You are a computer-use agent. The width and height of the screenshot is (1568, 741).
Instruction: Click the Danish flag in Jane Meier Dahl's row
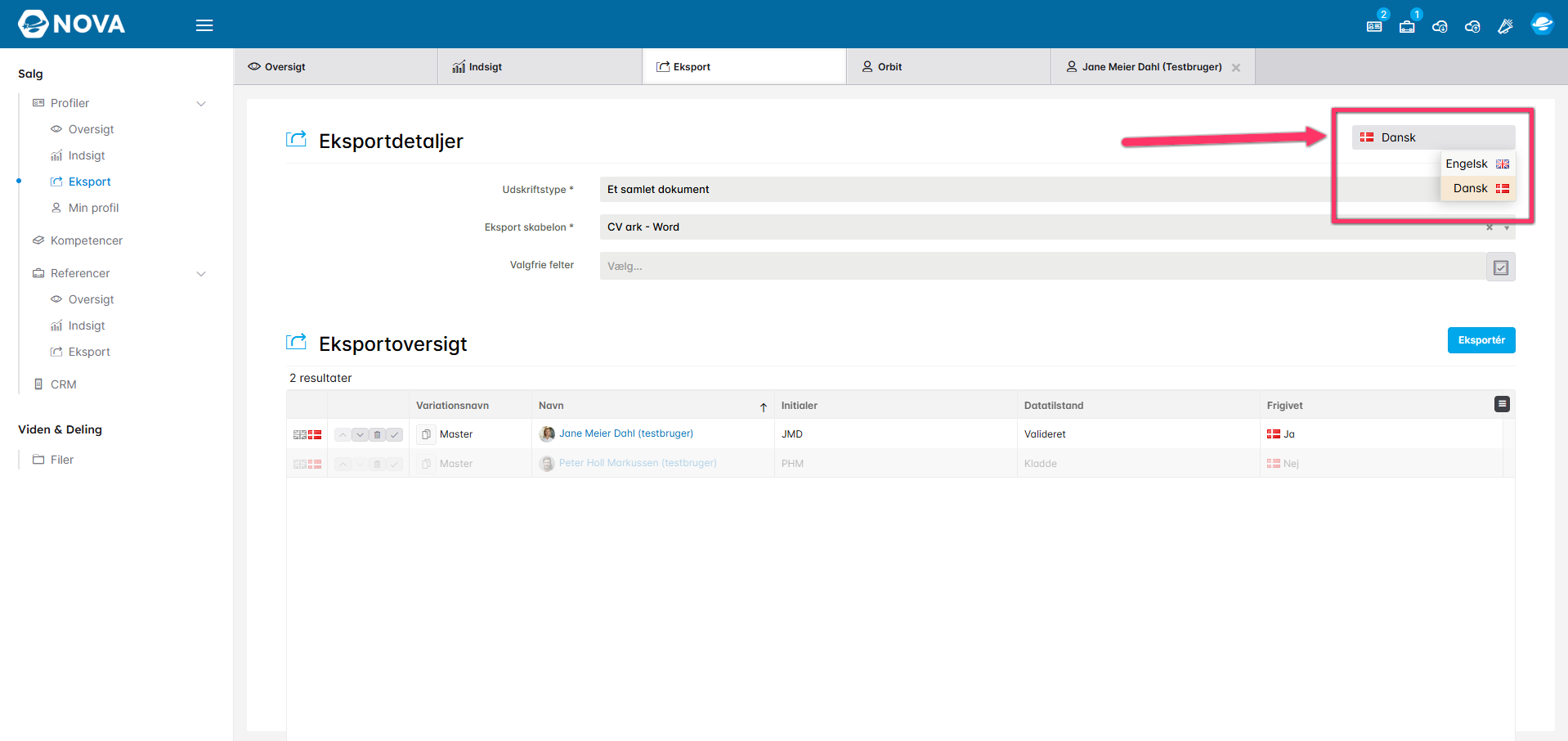[315, 434]
